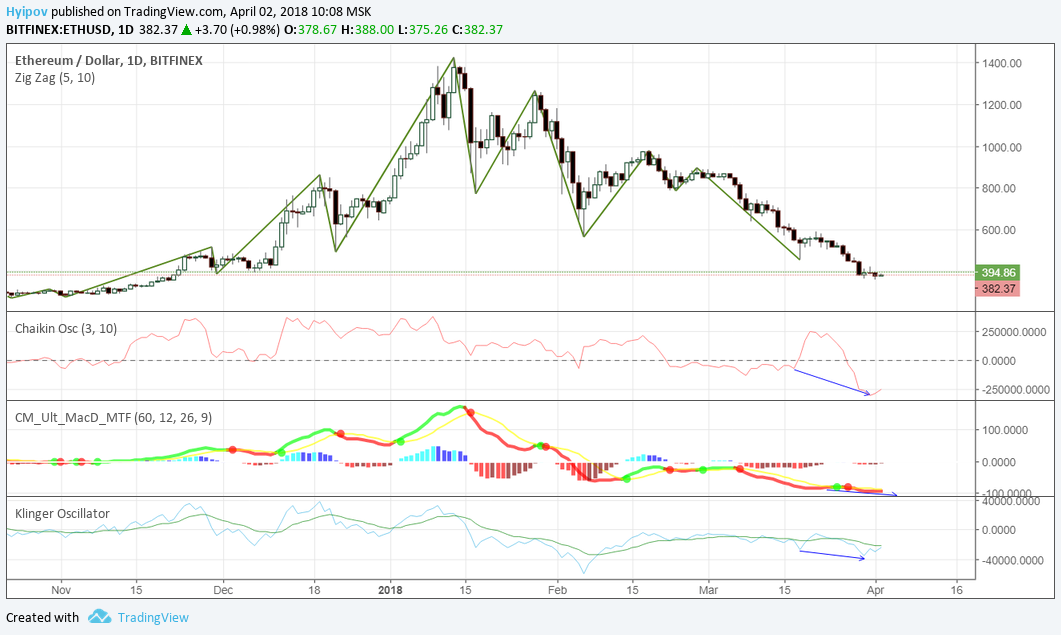Click the April 02, 2018 10:08 MSK timestamp

pos(300,12)
